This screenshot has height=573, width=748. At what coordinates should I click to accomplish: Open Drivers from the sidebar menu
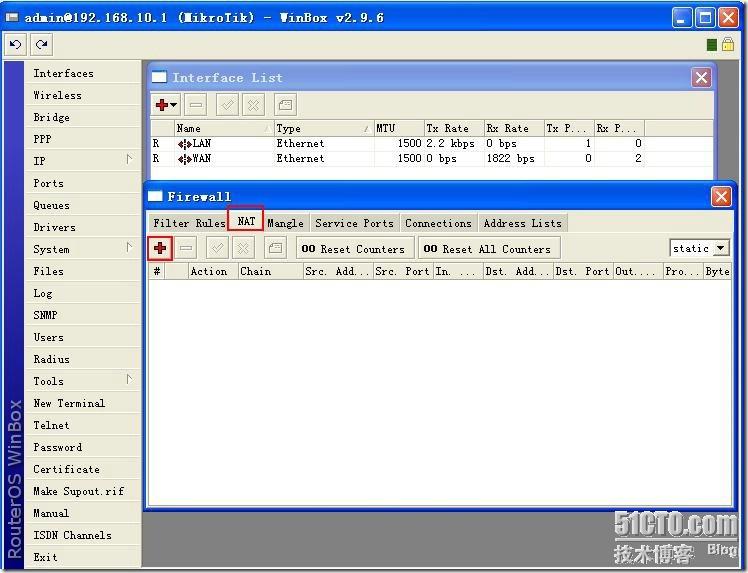(83, 227)
